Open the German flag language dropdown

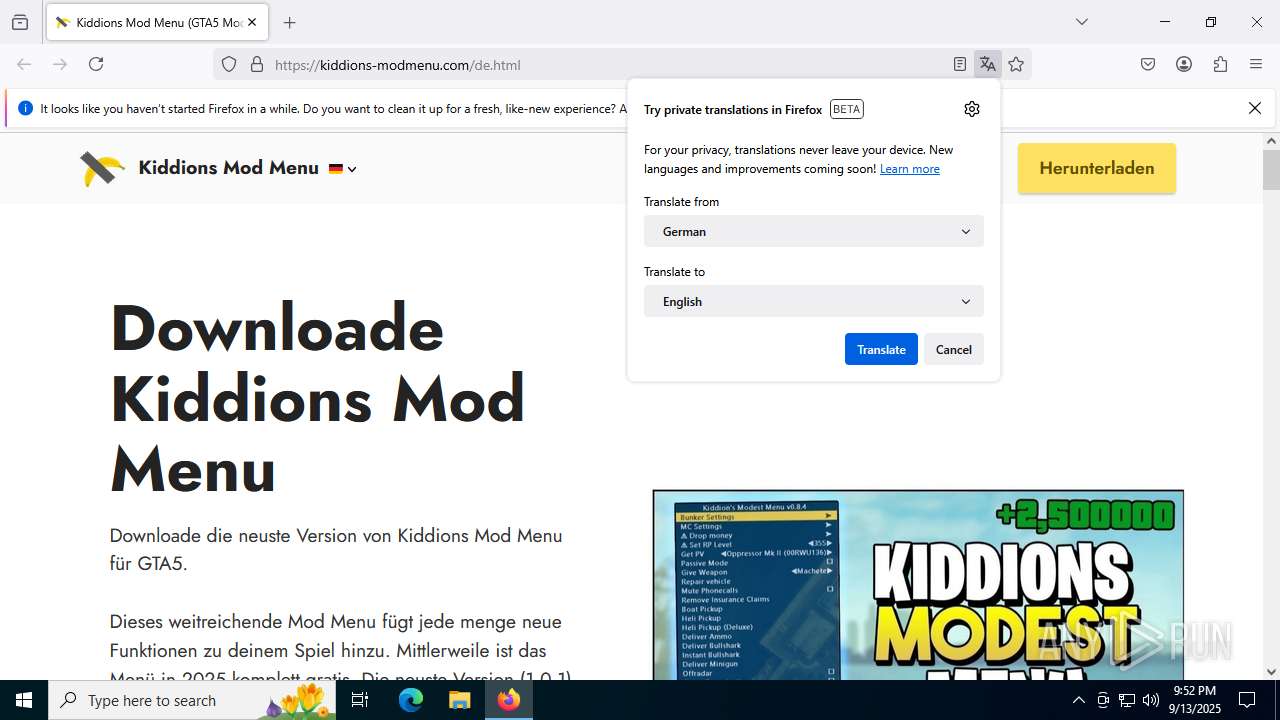tap(343, 169)
